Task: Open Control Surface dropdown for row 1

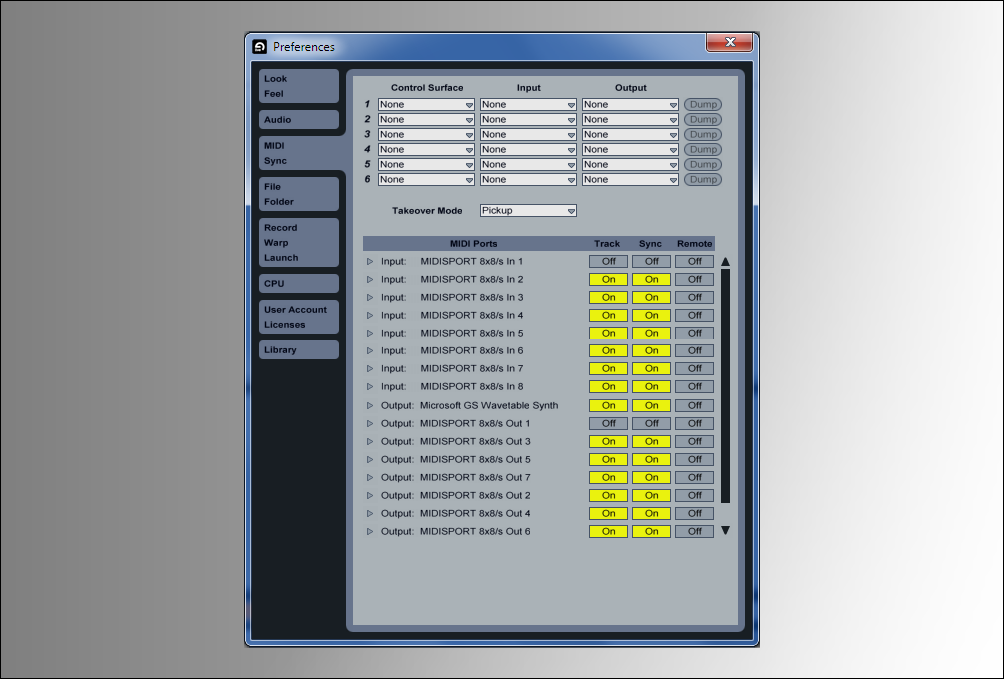Action: click(426, 105)
